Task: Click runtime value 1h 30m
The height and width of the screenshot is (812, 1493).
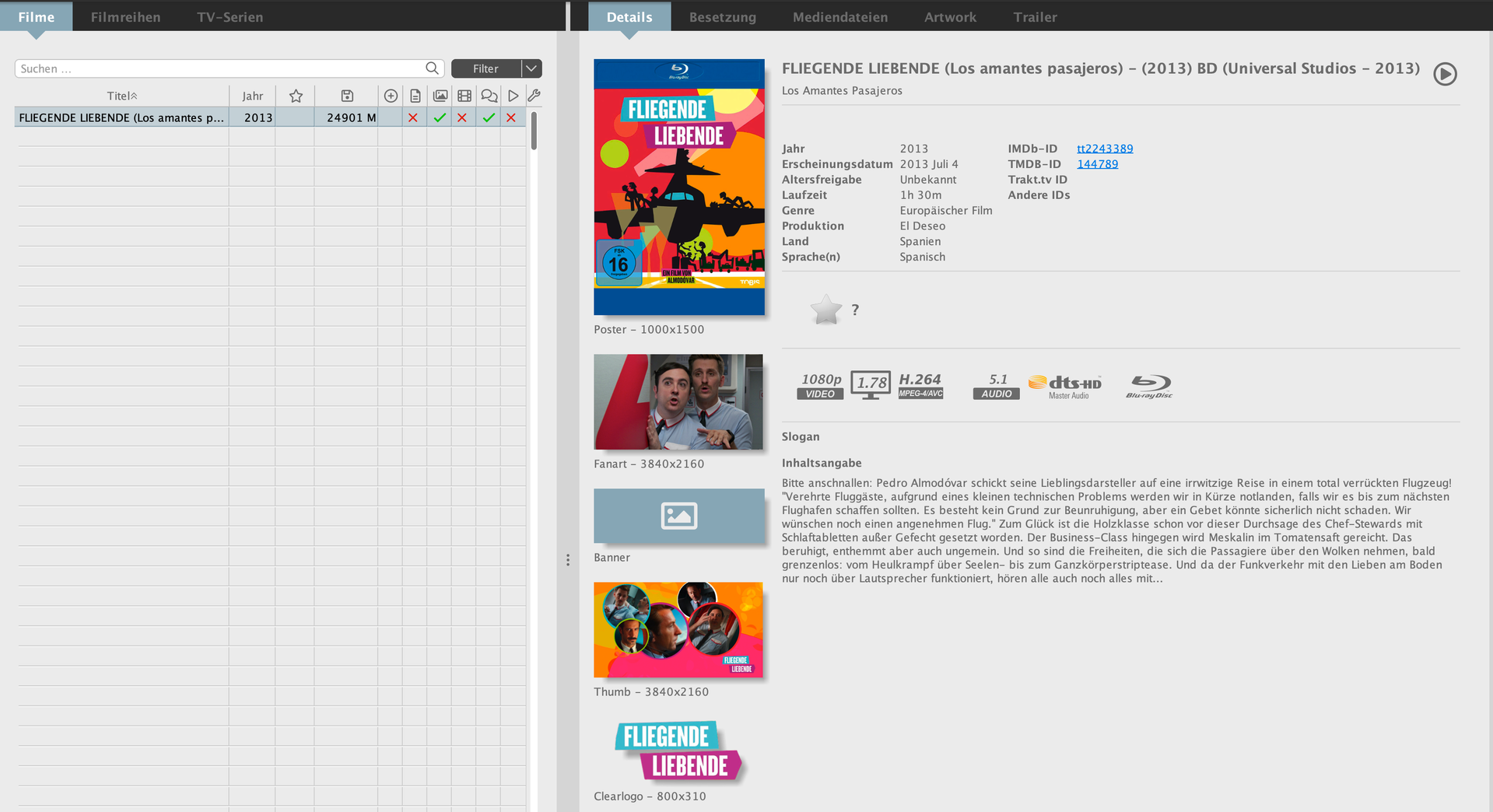Action: coord(920,195)
